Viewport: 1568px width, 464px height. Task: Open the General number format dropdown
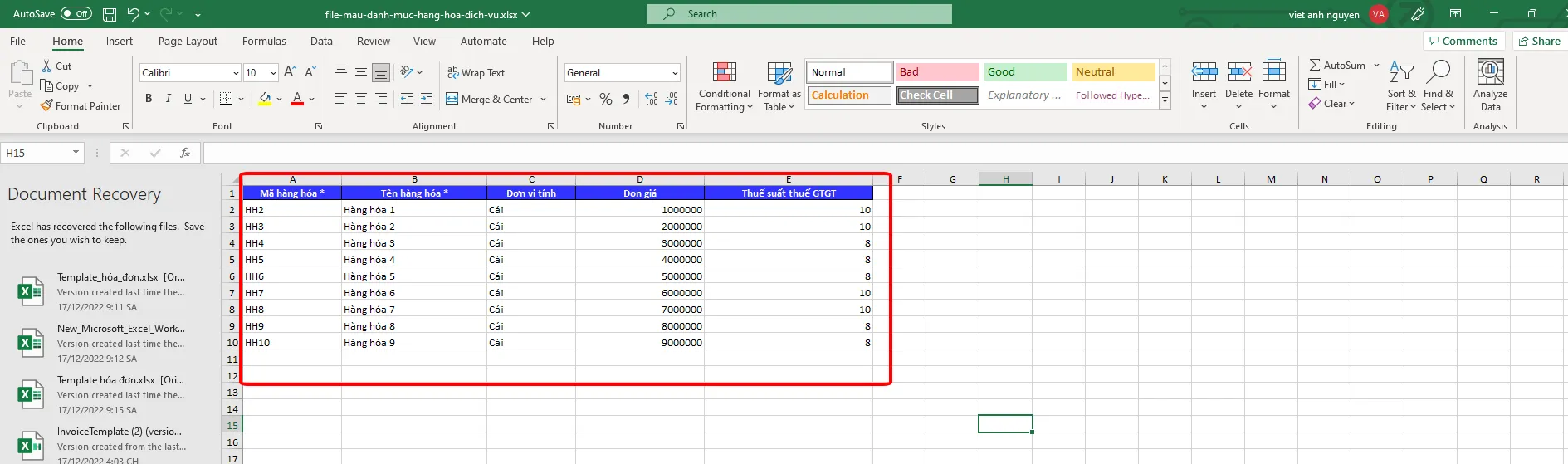pos(675,73)
